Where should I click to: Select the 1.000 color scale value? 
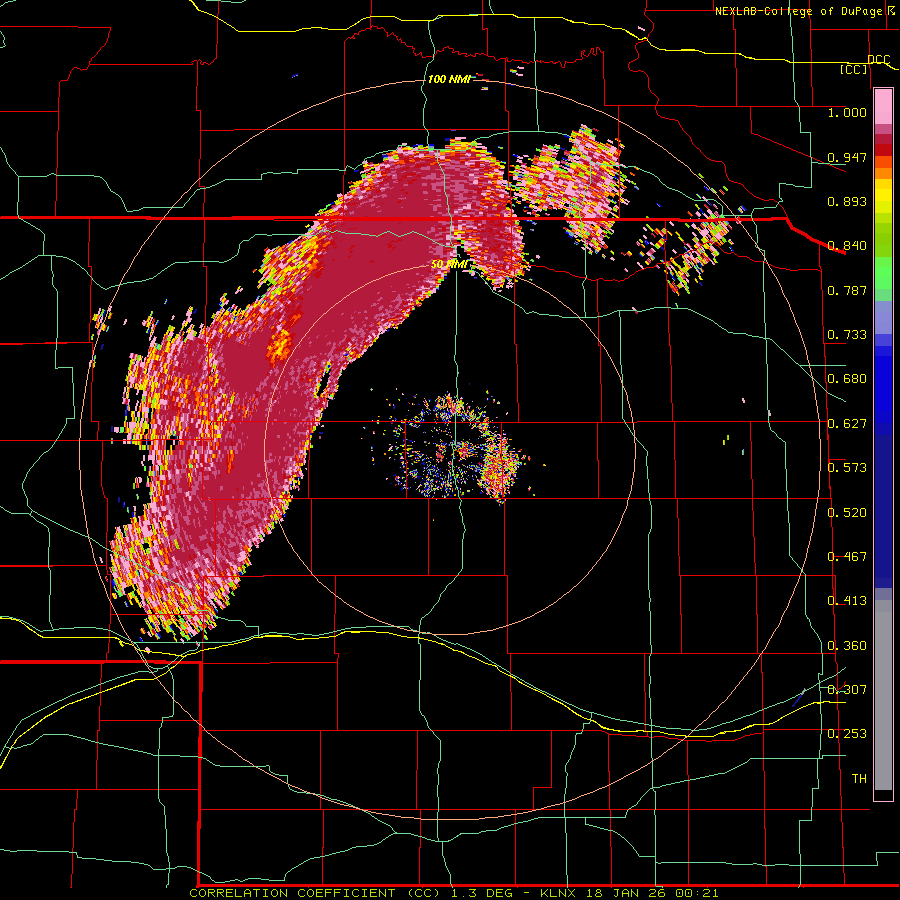[x=847, y=112]
